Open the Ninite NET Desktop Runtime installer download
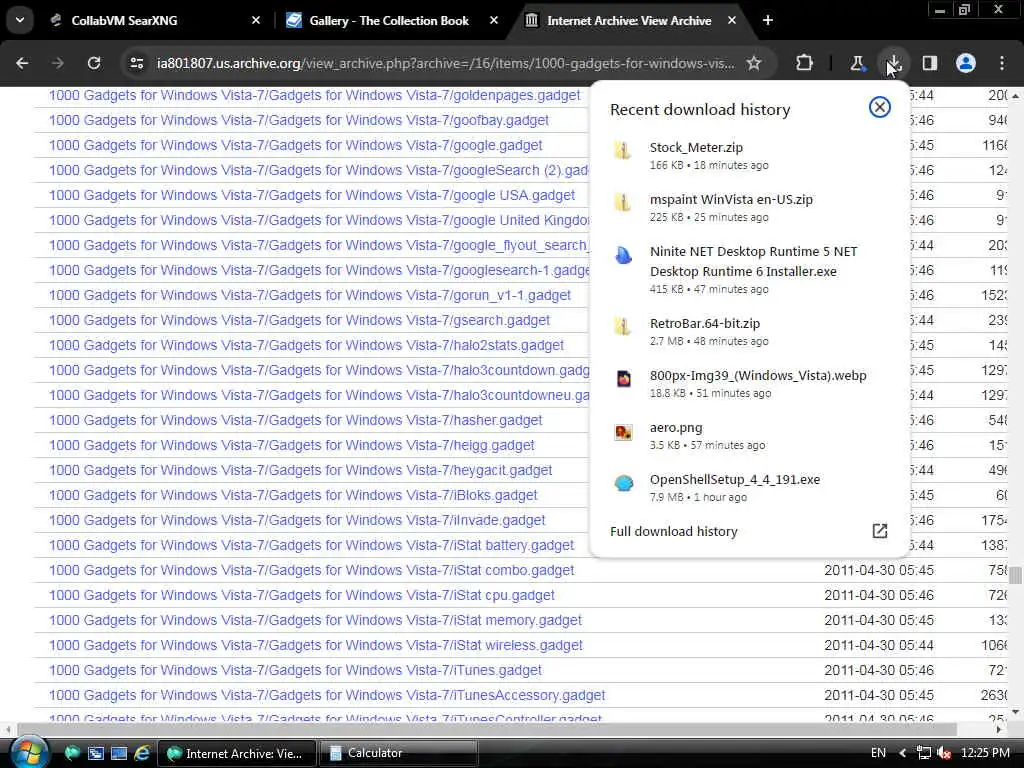The height and width of the screenshot is (768, 1024). point(754,261)
